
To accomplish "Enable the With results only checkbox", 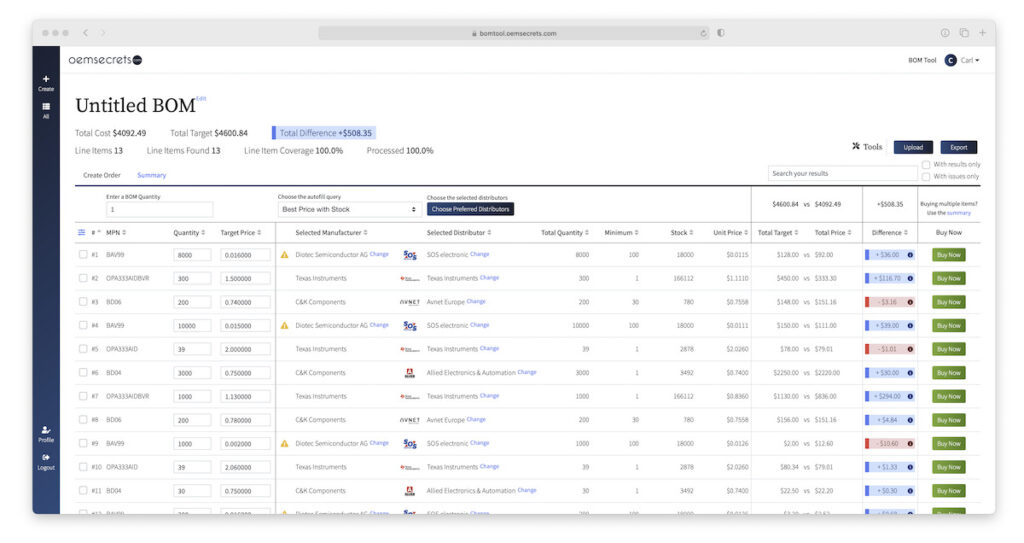I will click(x=926, y=165).
